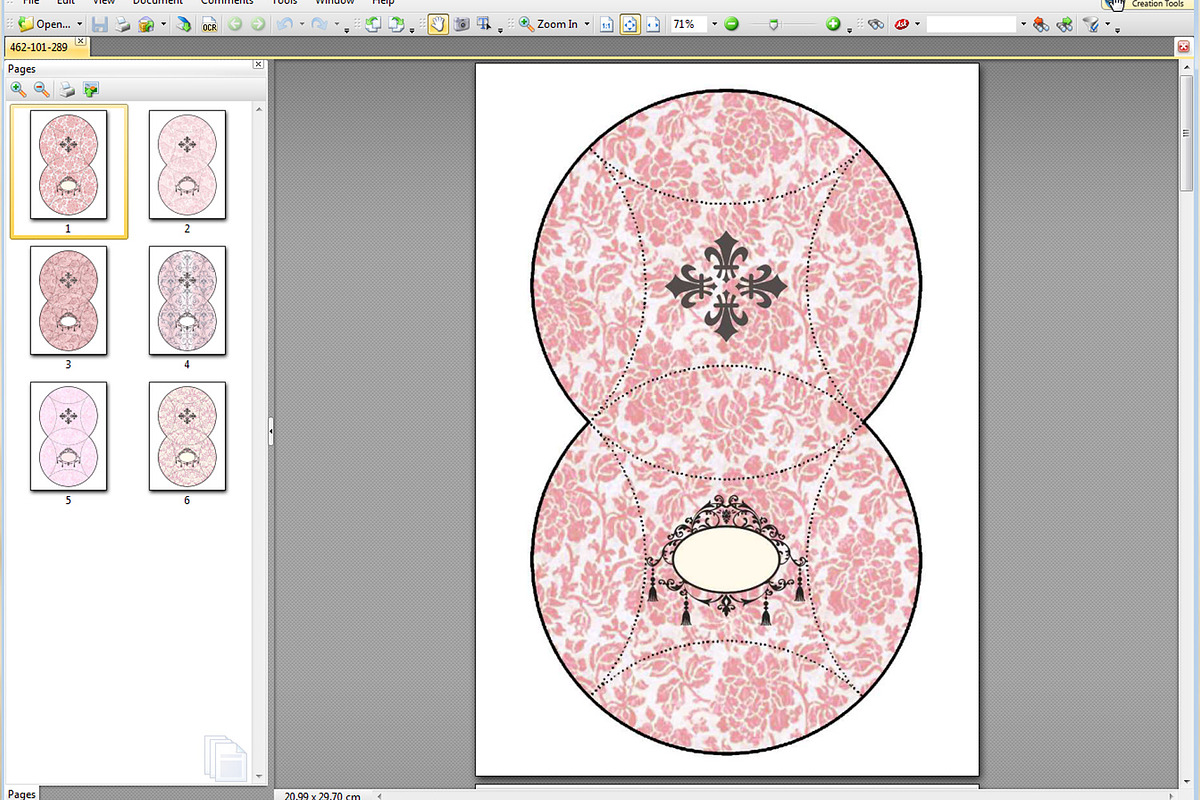Screen dimensions: 1200x800
Task: Run OCR with the OCR icon
Action: (209, 24)
